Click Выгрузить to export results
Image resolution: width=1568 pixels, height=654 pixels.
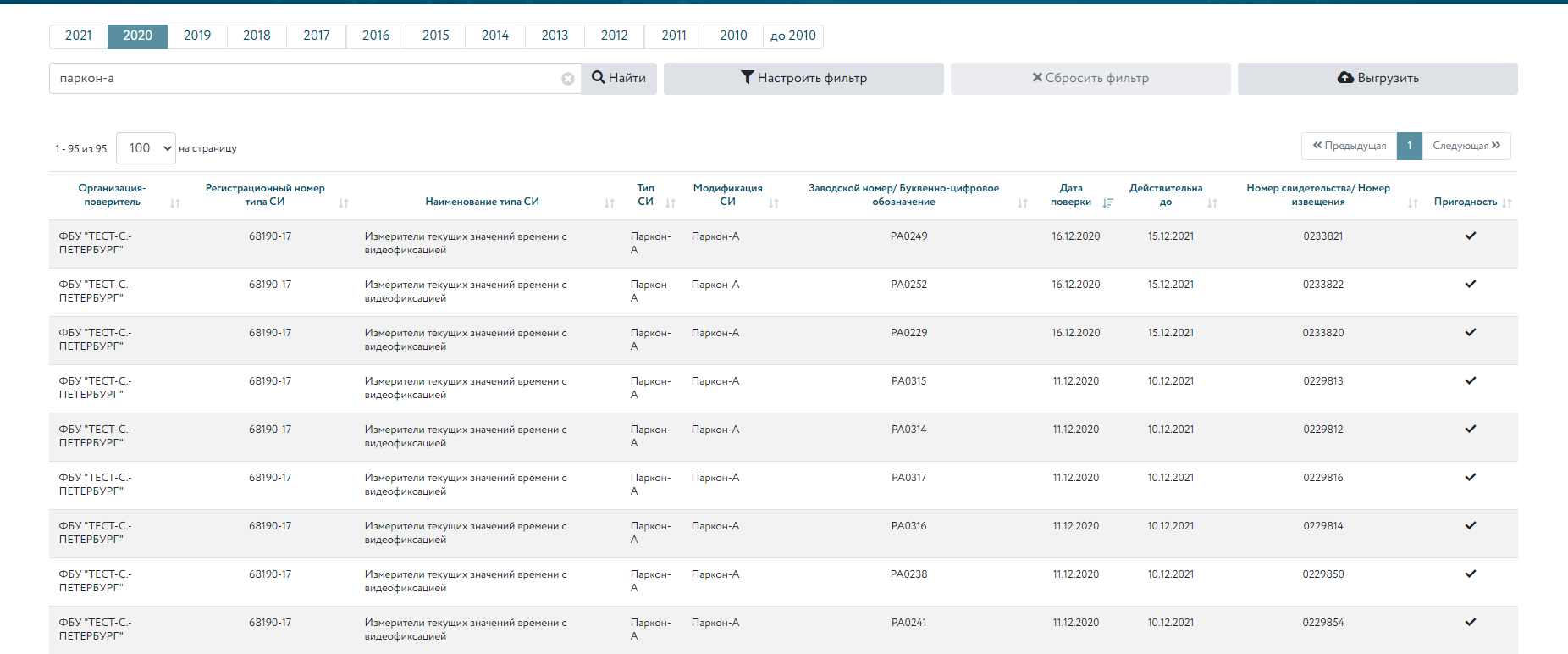pos(1378,78)
